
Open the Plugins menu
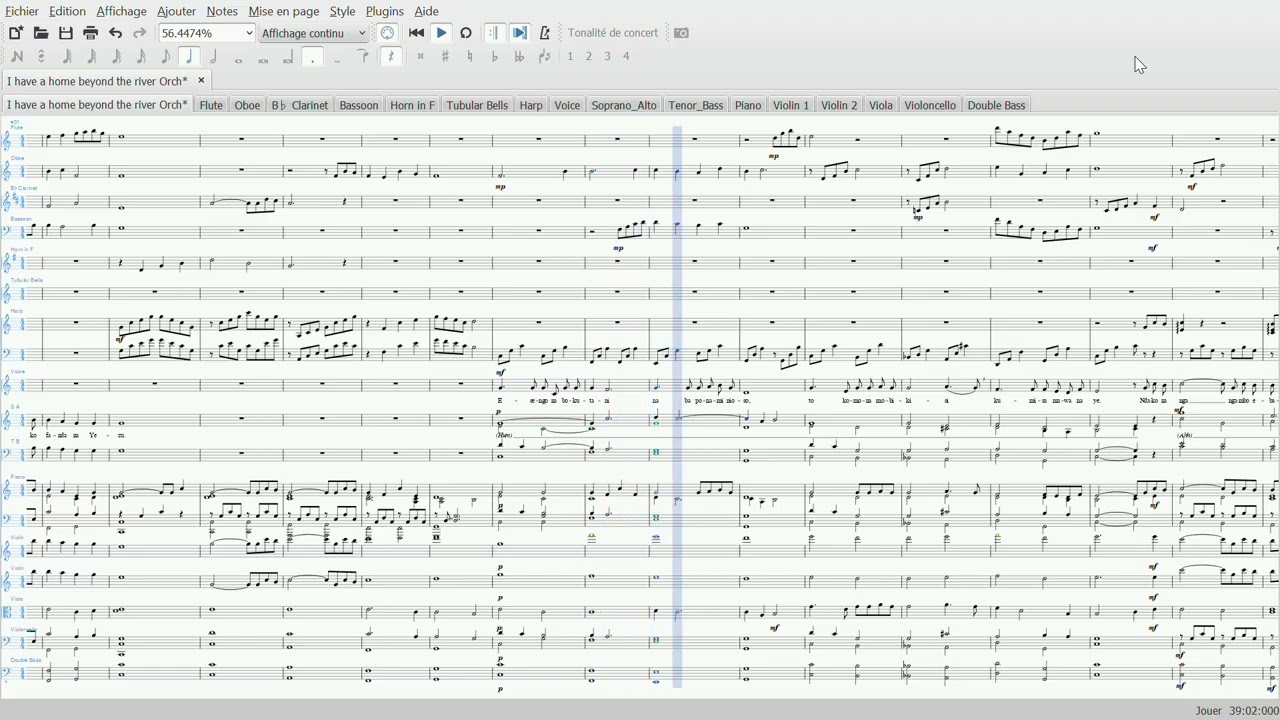(x=385, y=11)
